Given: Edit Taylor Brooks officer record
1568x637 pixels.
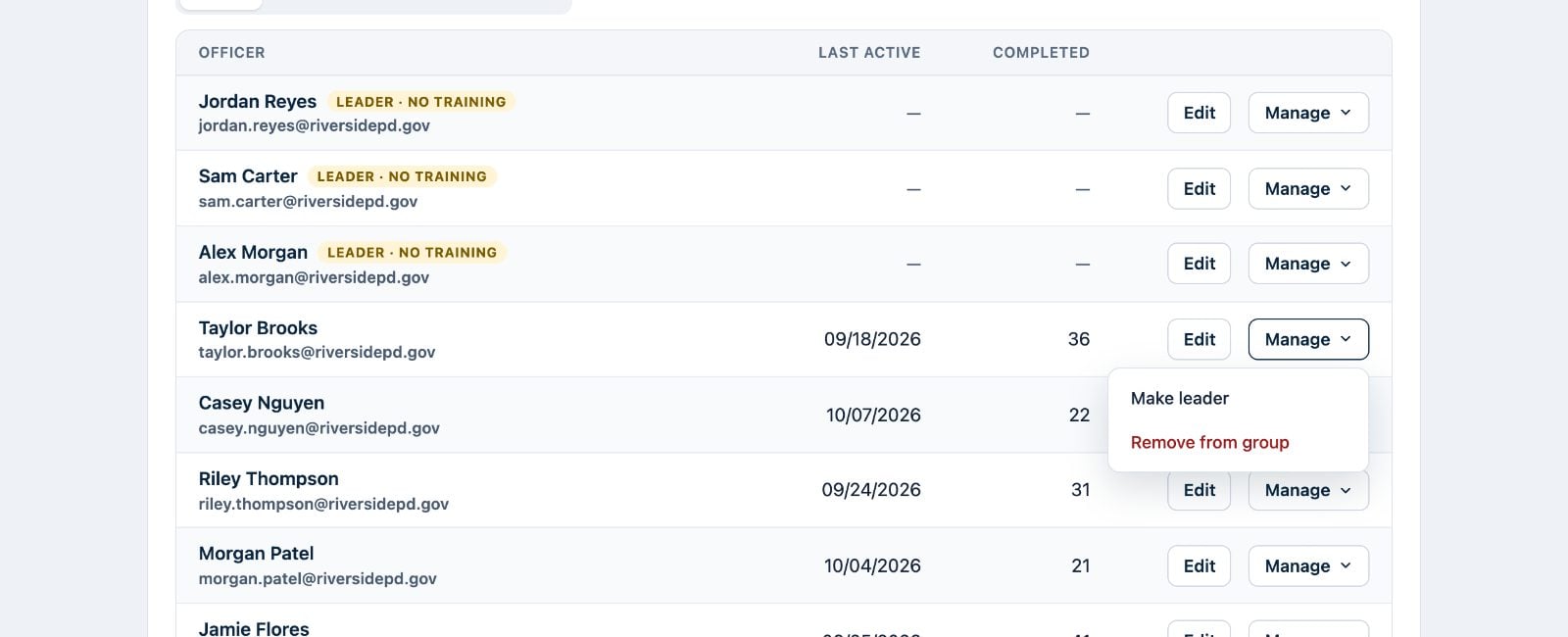Looking at the screenshot, I should click(x=1199, y=339).
